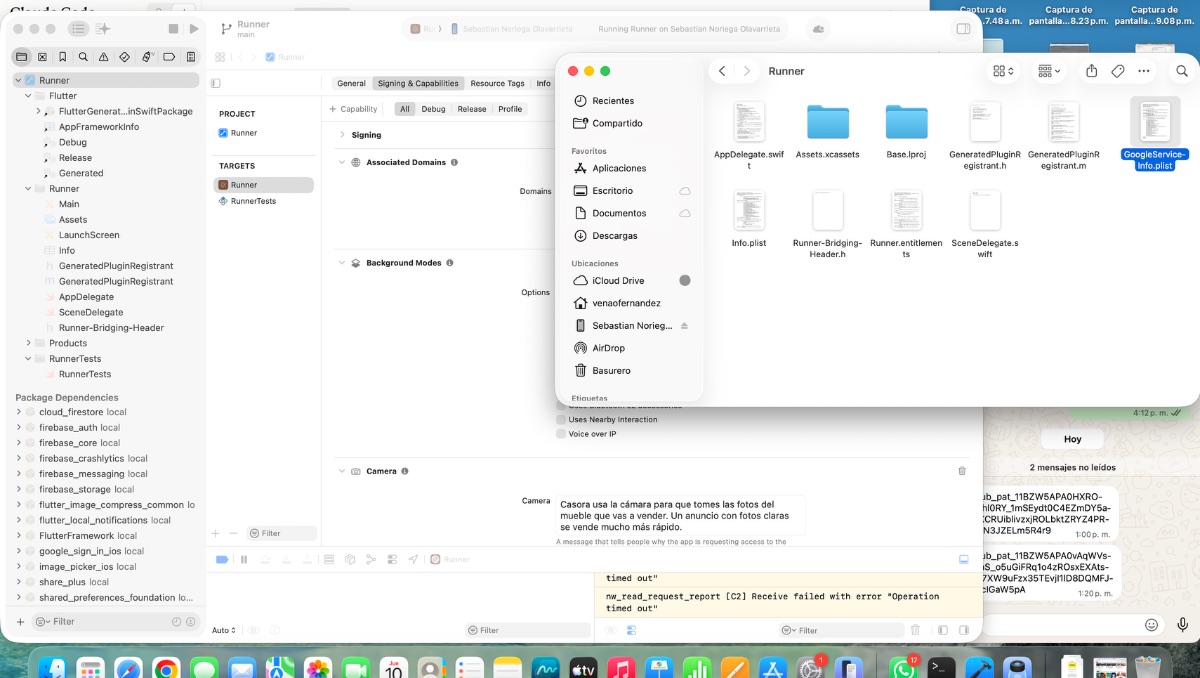Delete the Camera capability with its trash icon

click(962, 471)
